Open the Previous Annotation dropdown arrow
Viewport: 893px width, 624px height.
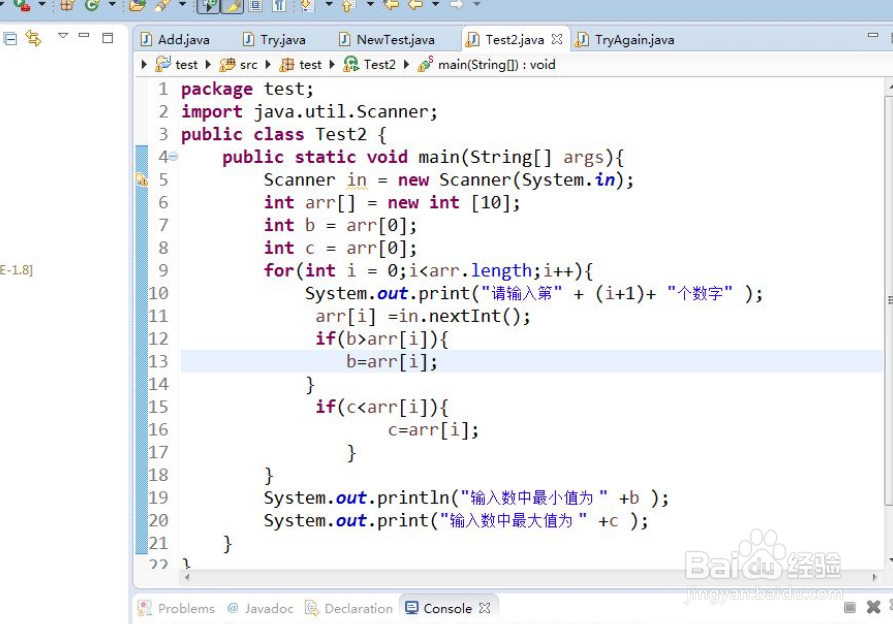[x=370, y=5]
